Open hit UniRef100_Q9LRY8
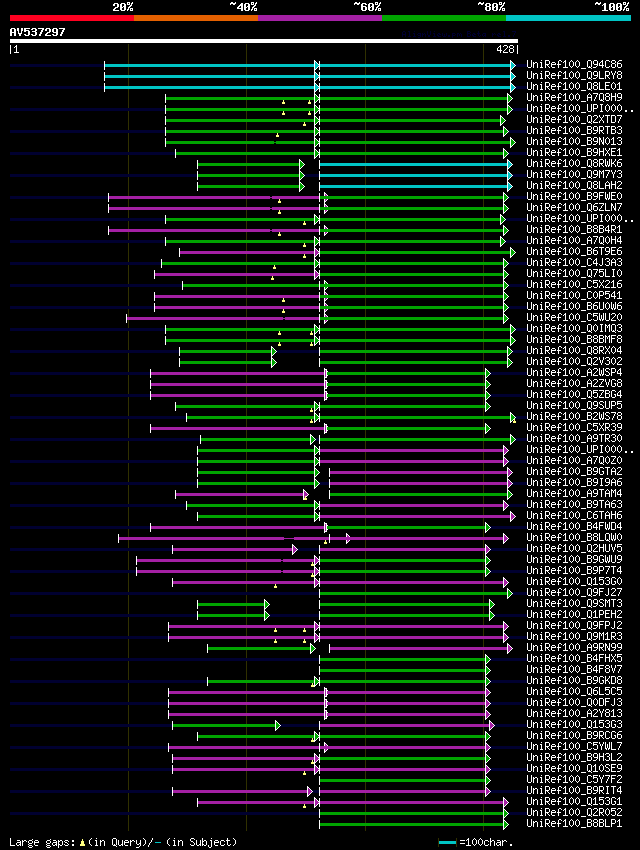 click(x=574, y=75)
